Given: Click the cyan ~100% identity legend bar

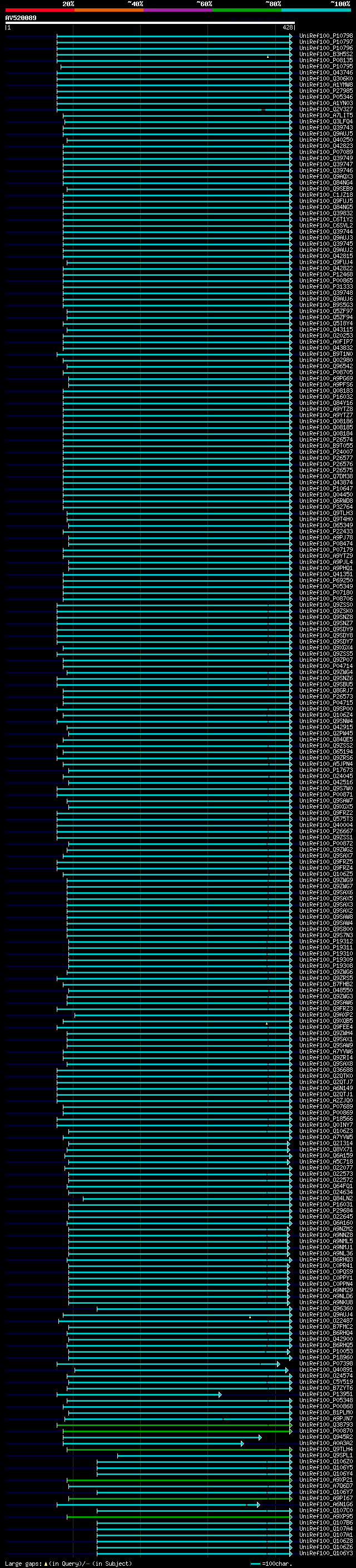Looking at the screenshot, I should [316, 11].
